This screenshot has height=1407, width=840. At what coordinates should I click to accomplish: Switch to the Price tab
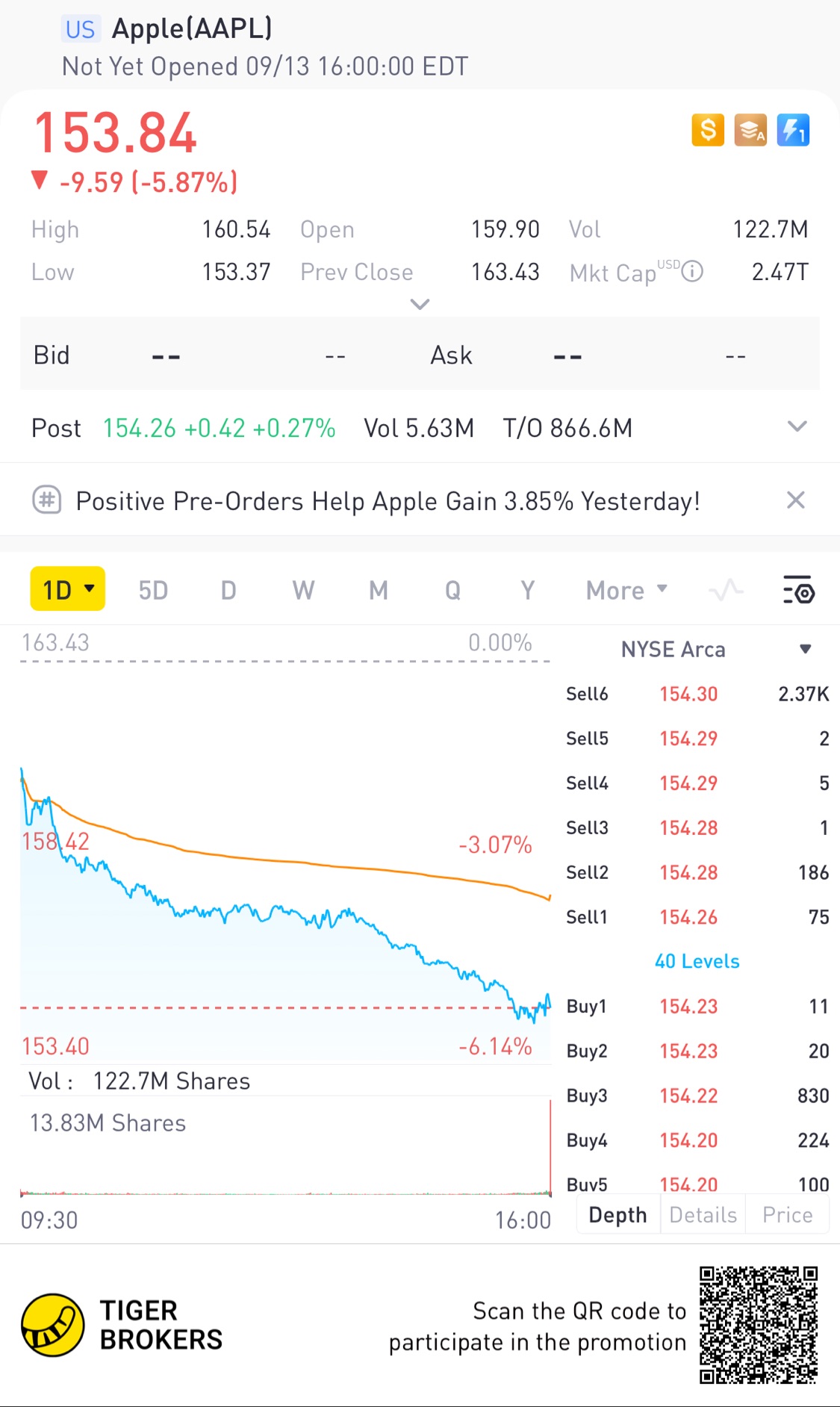point(787,1215)
